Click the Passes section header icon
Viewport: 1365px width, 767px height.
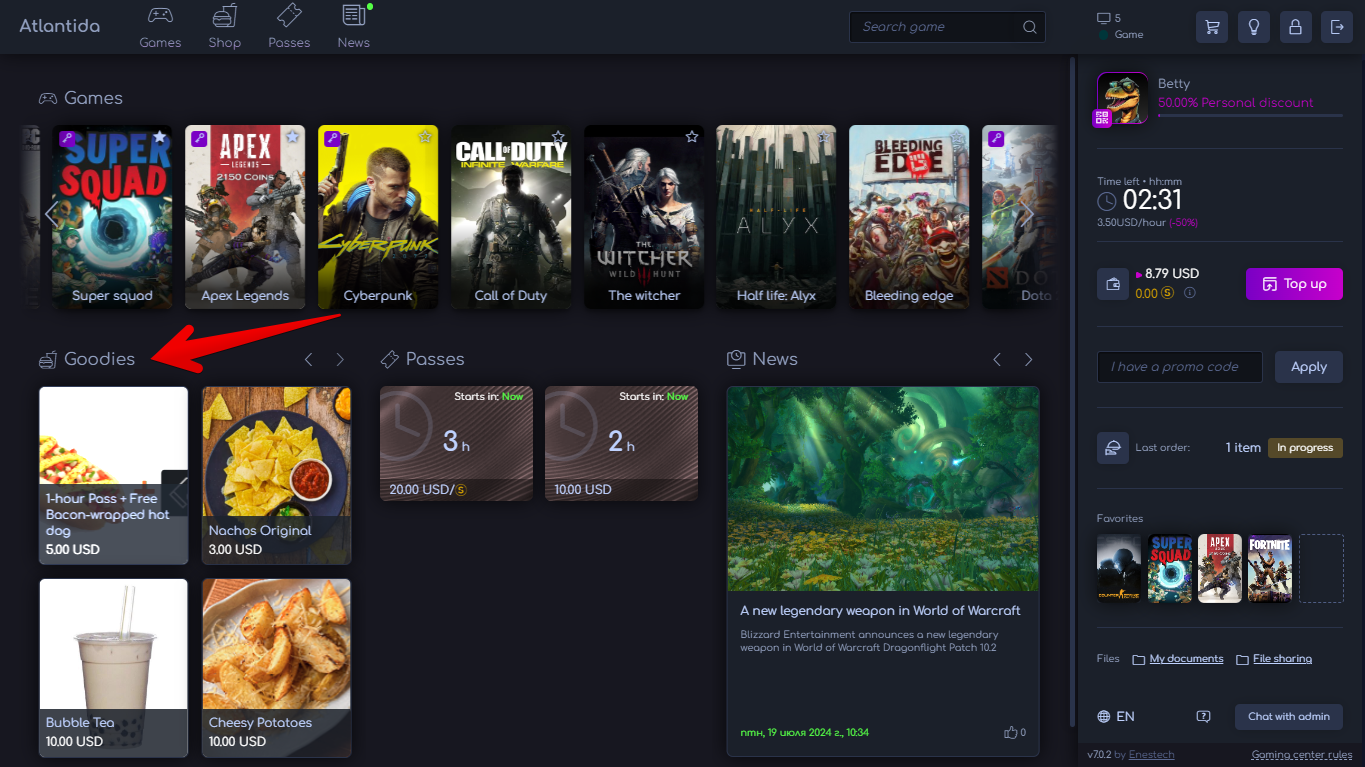390,359
